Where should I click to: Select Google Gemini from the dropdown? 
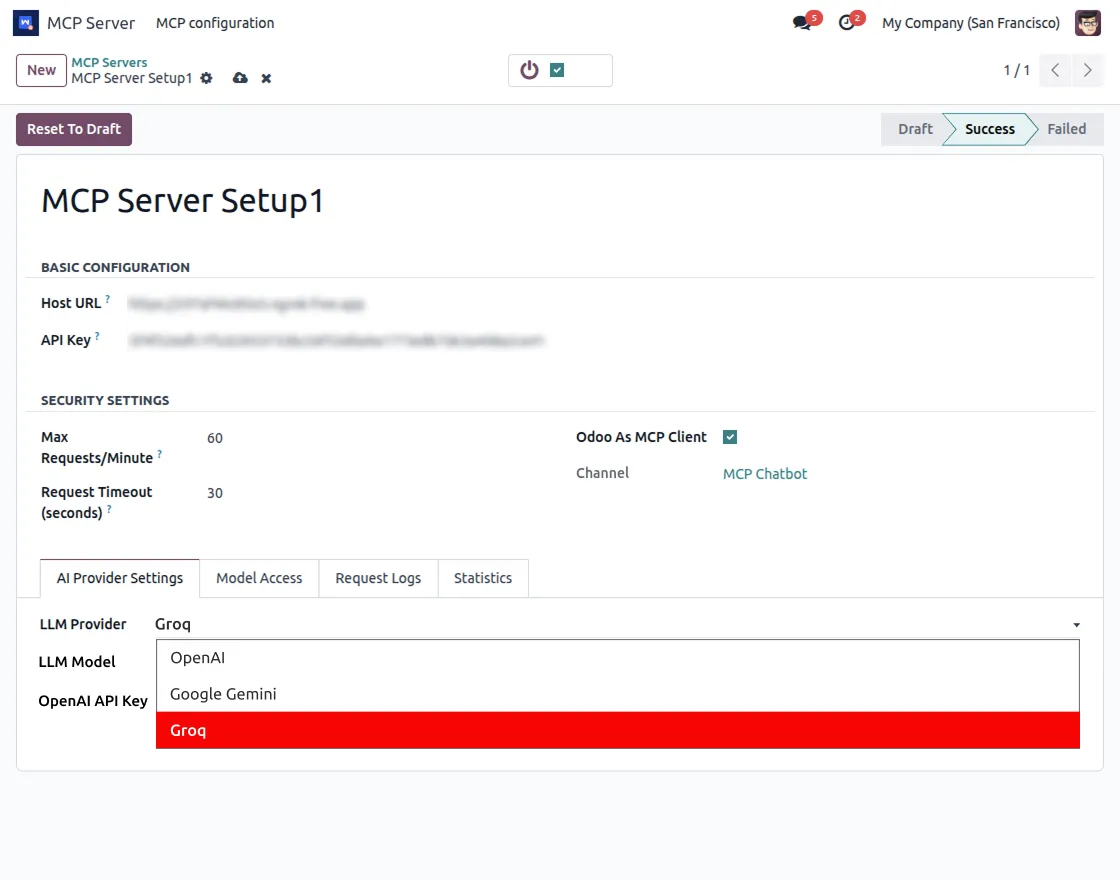pyautogui.click(x=223, y=693)
